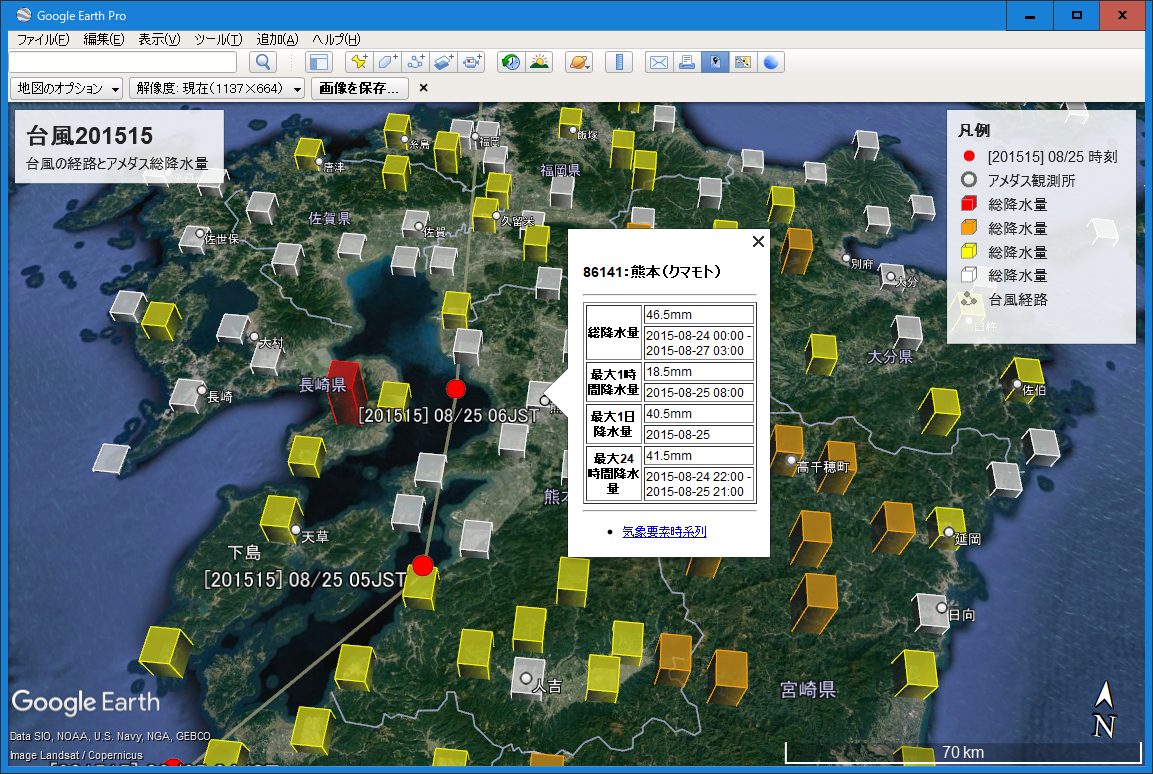Open the ツール menu
Screen dimensions: 1153x774
pos(218,40)
